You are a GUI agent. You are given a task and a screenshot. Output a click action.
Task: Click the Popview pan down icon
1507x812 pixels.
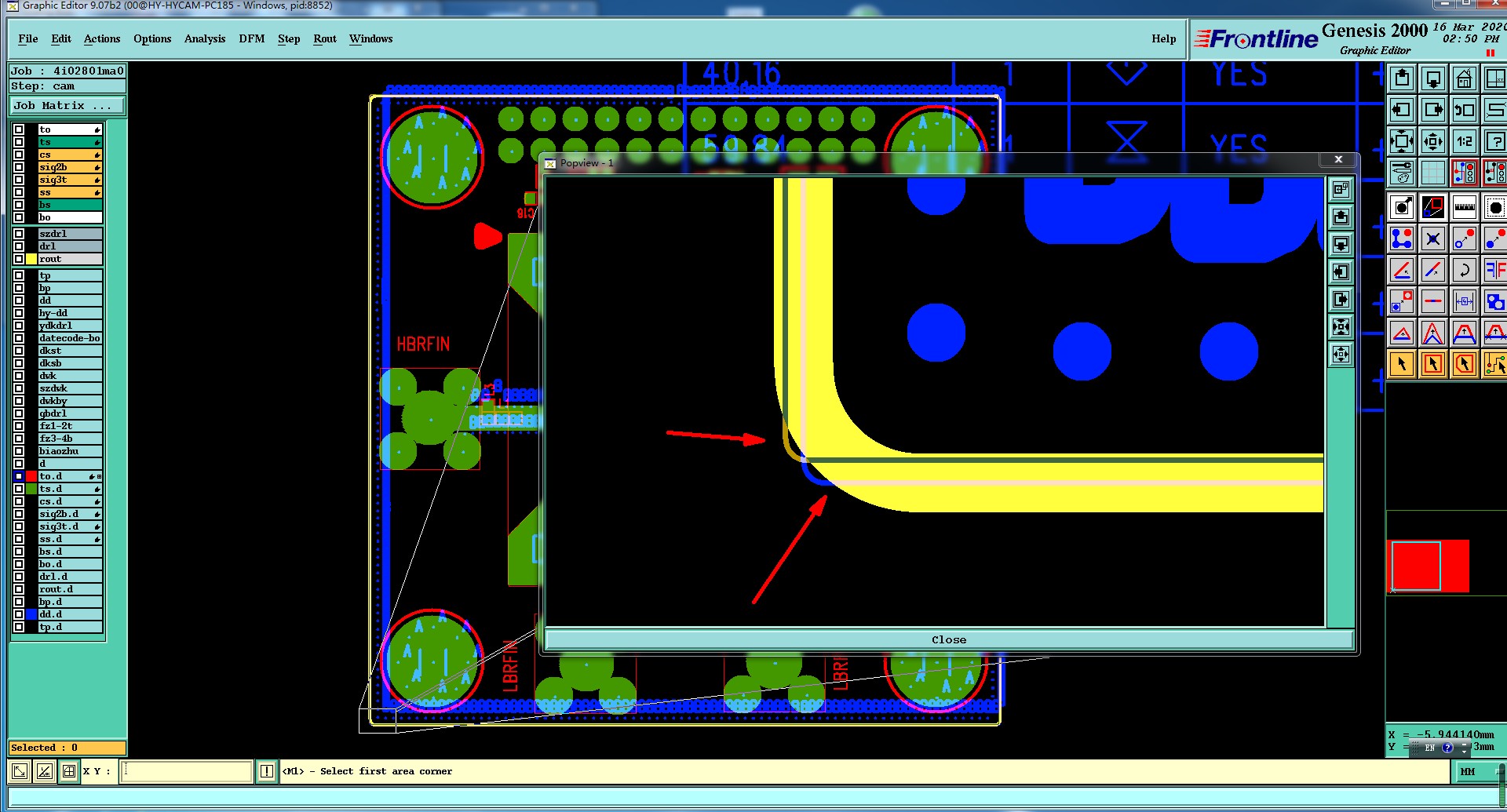pos(1341,244)
